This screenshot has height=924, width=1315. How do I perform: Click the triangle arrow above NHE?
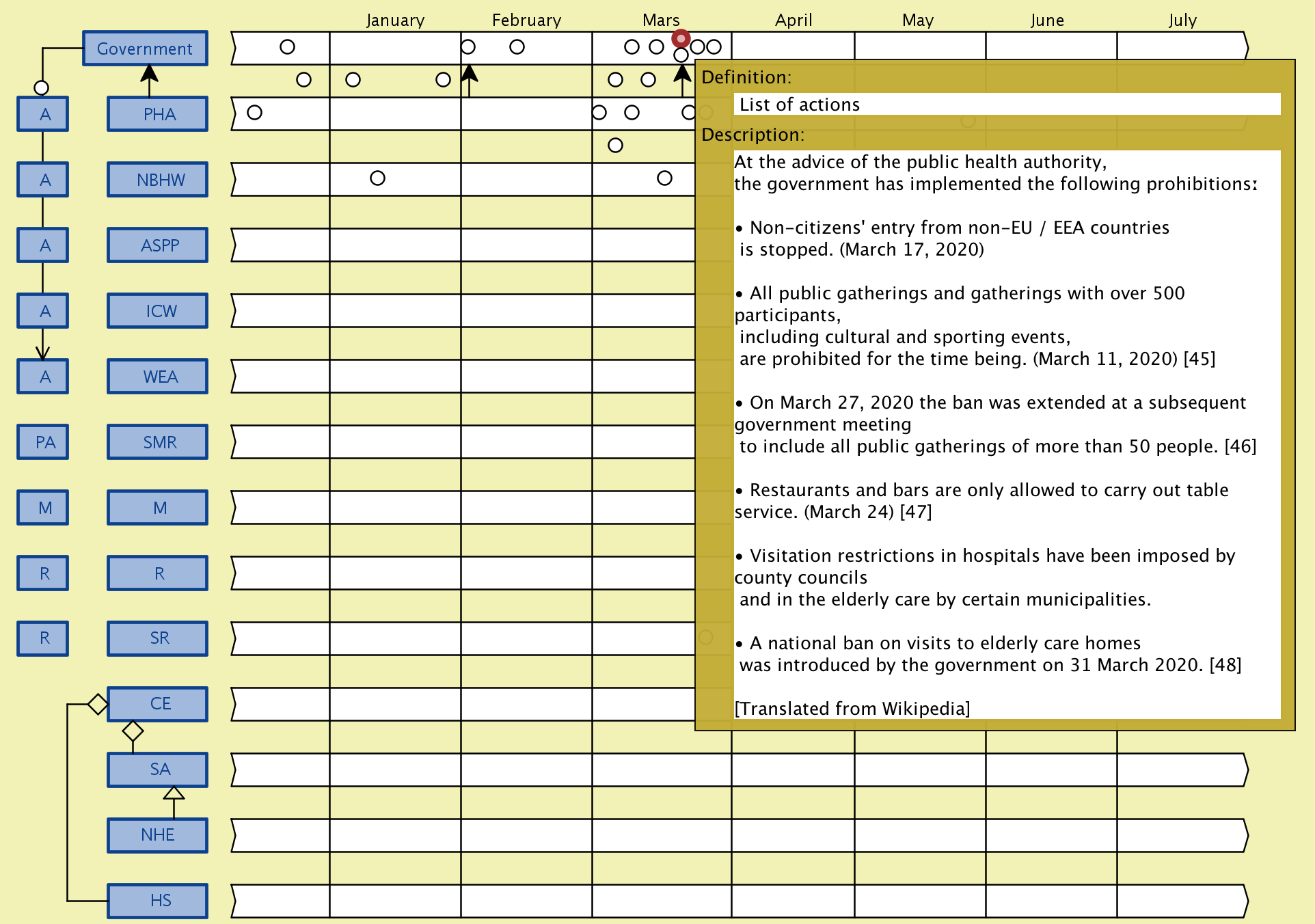174,793
